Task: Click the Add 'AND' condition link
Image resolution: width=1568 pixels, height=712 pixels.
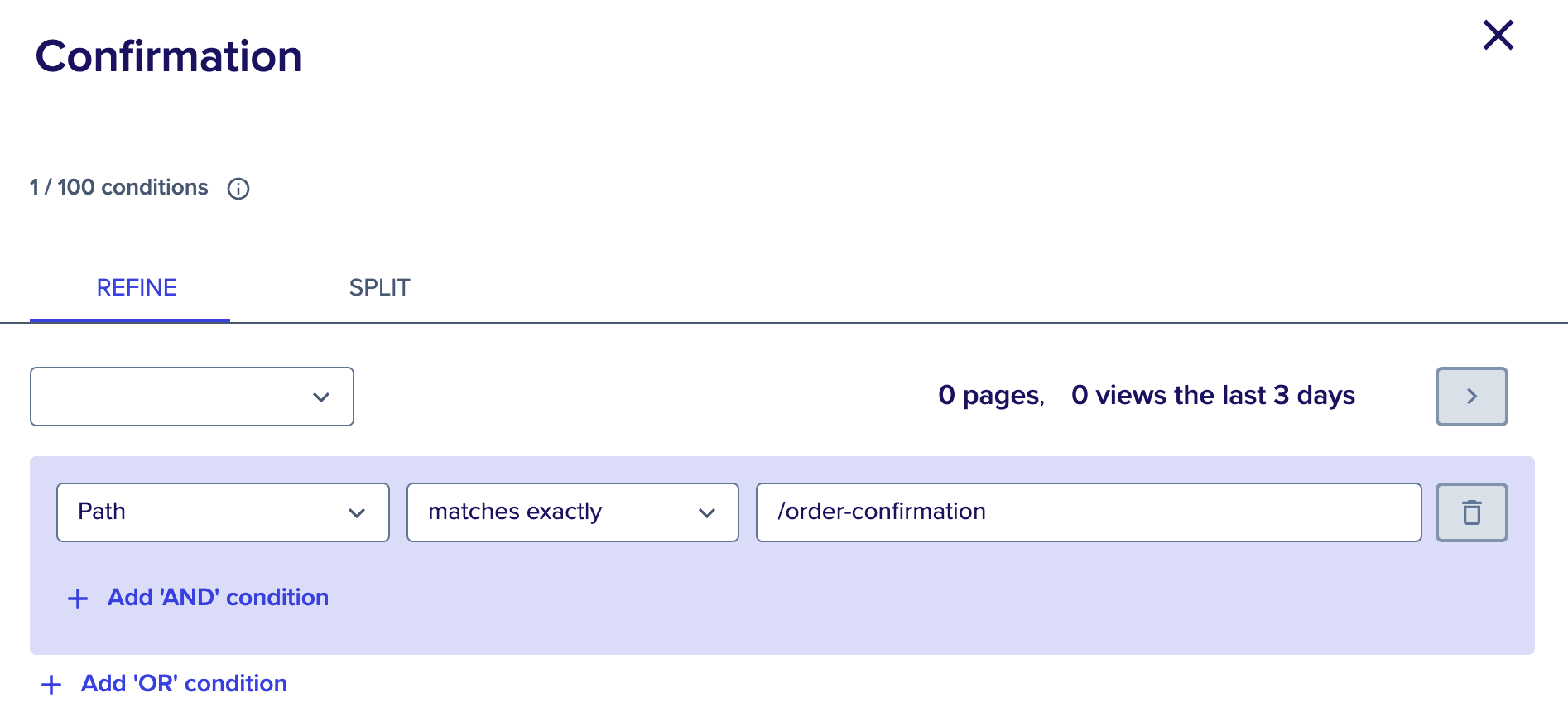Action: [218, 598]
